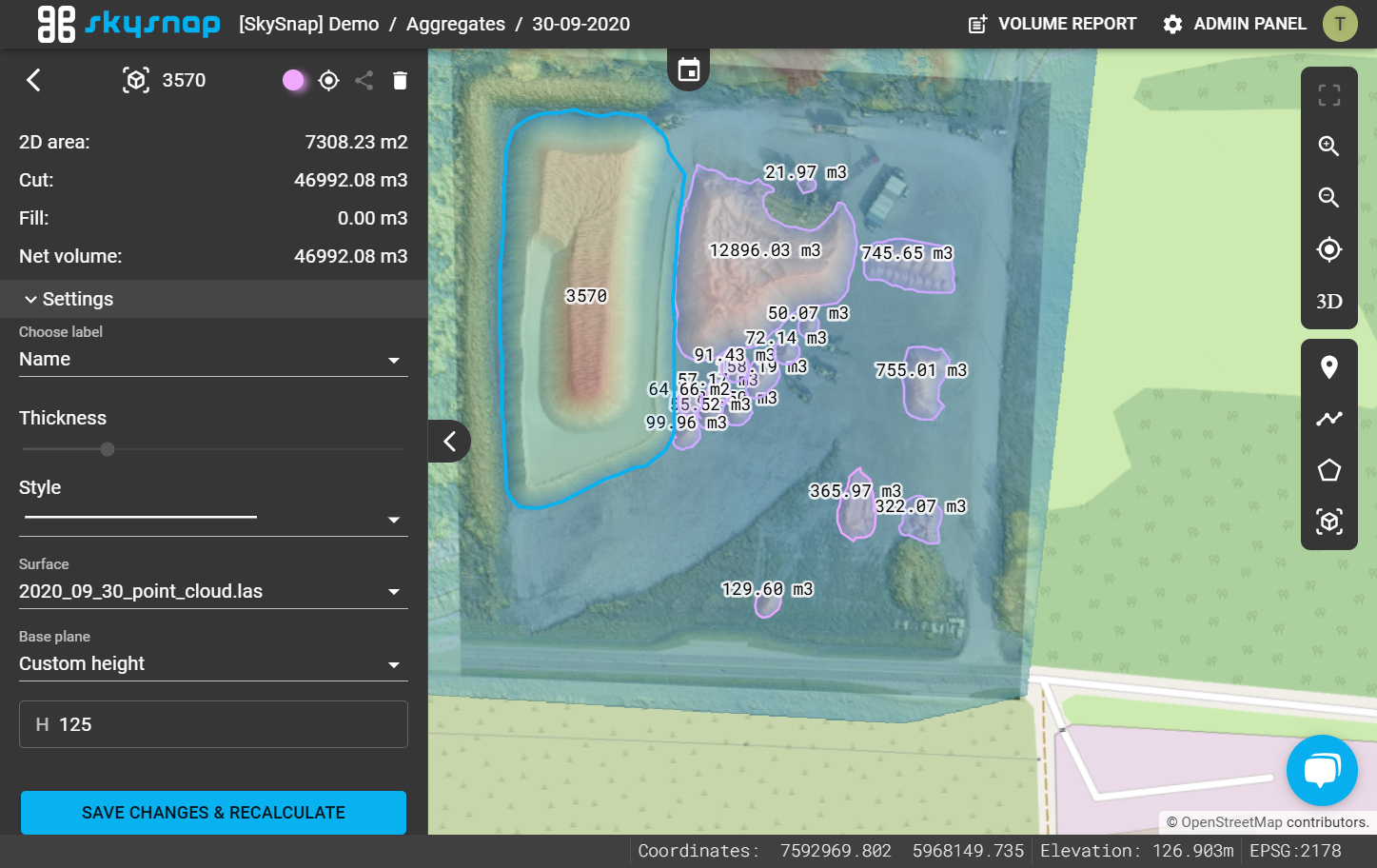Open the Choose label dropdown
Screen dimensions: 1377x868
tap(213, 360)
